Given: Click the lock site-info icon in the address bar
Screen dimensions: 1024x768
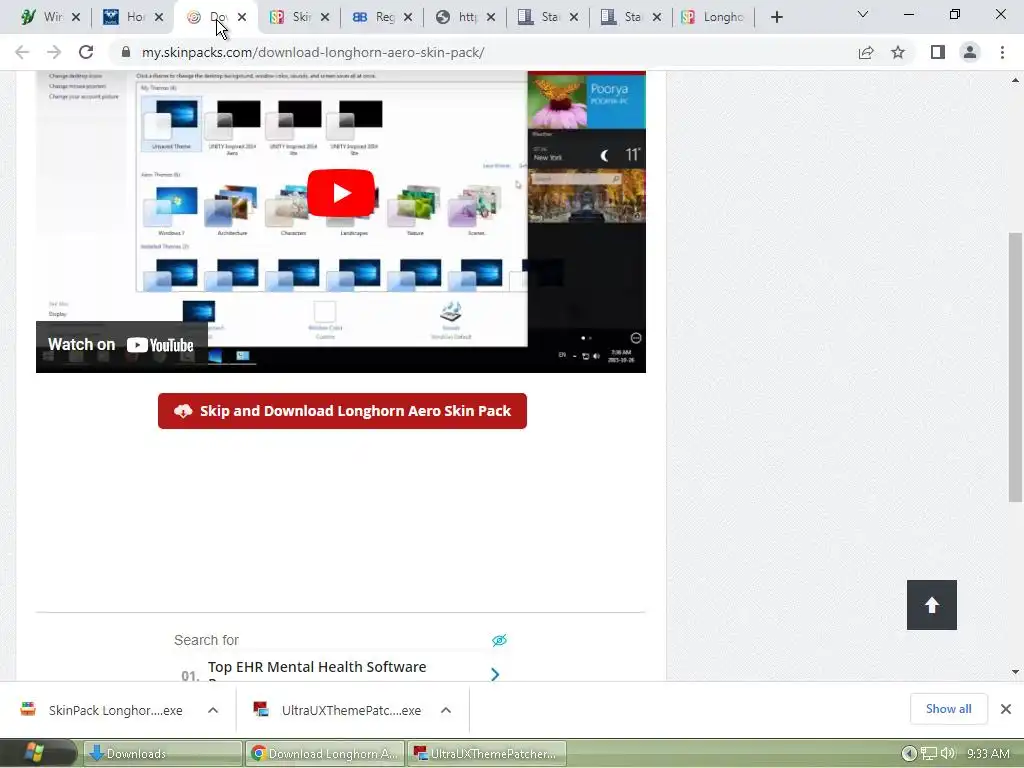Looking at the screenshot, I should click(x=126, y=52).
